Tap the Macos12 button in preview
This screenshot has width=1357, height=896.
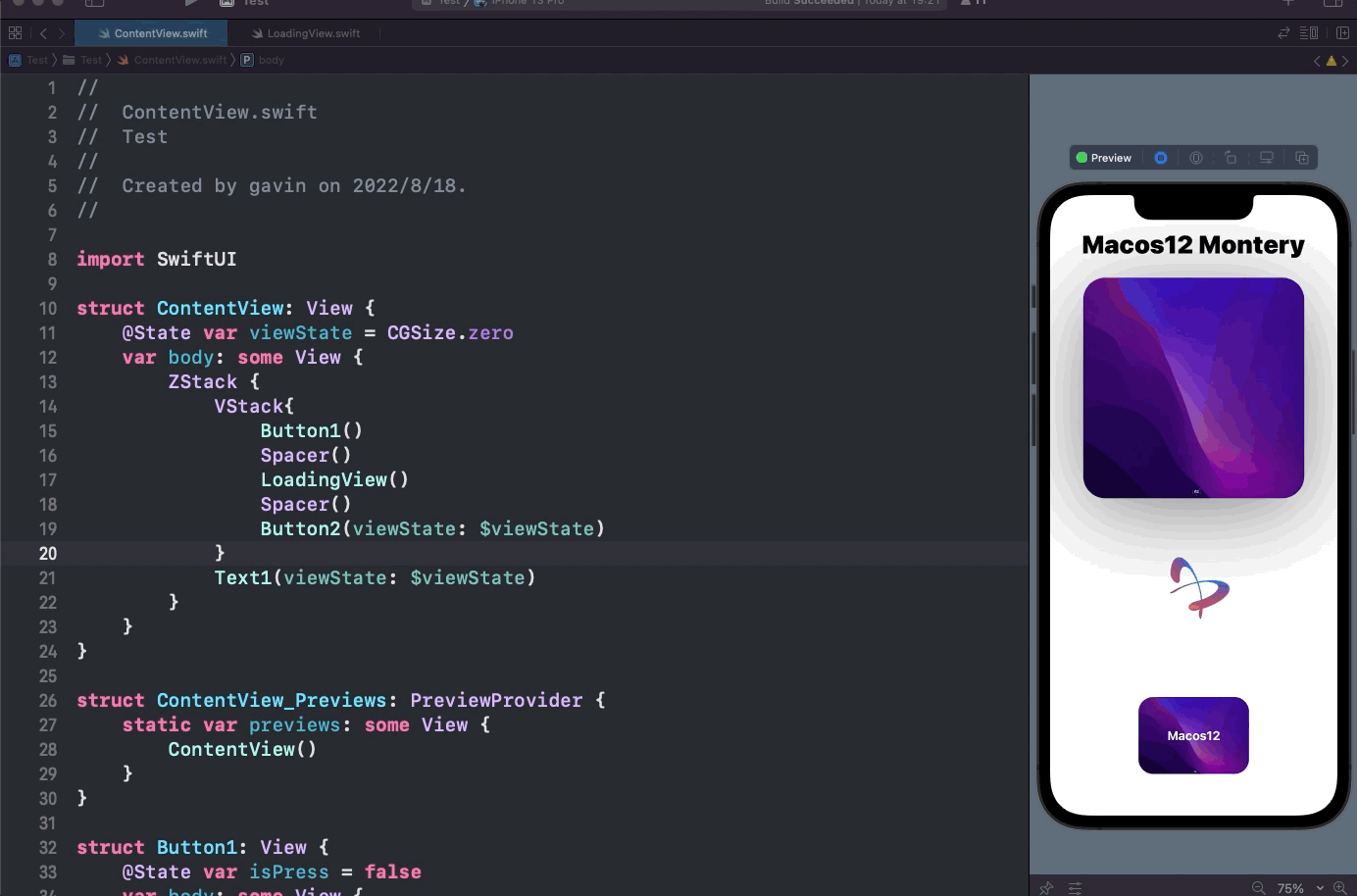[1193, 735]
